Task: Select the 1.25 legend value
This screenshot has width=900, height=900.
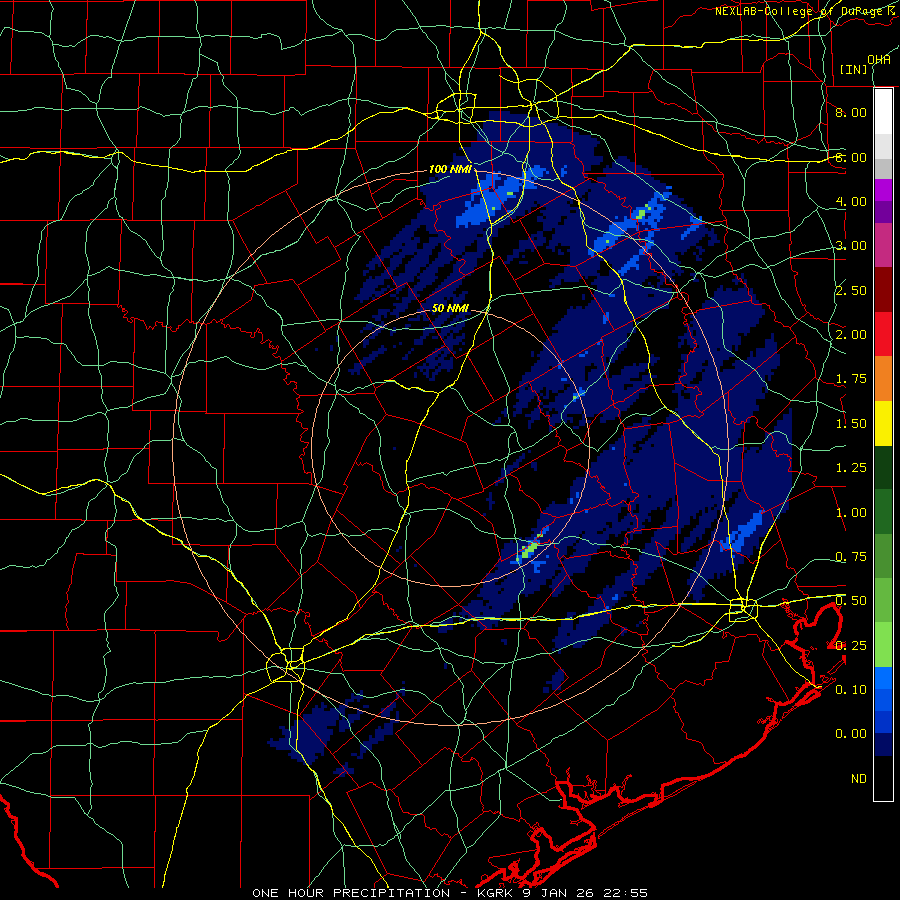Action: coord(851,468)
